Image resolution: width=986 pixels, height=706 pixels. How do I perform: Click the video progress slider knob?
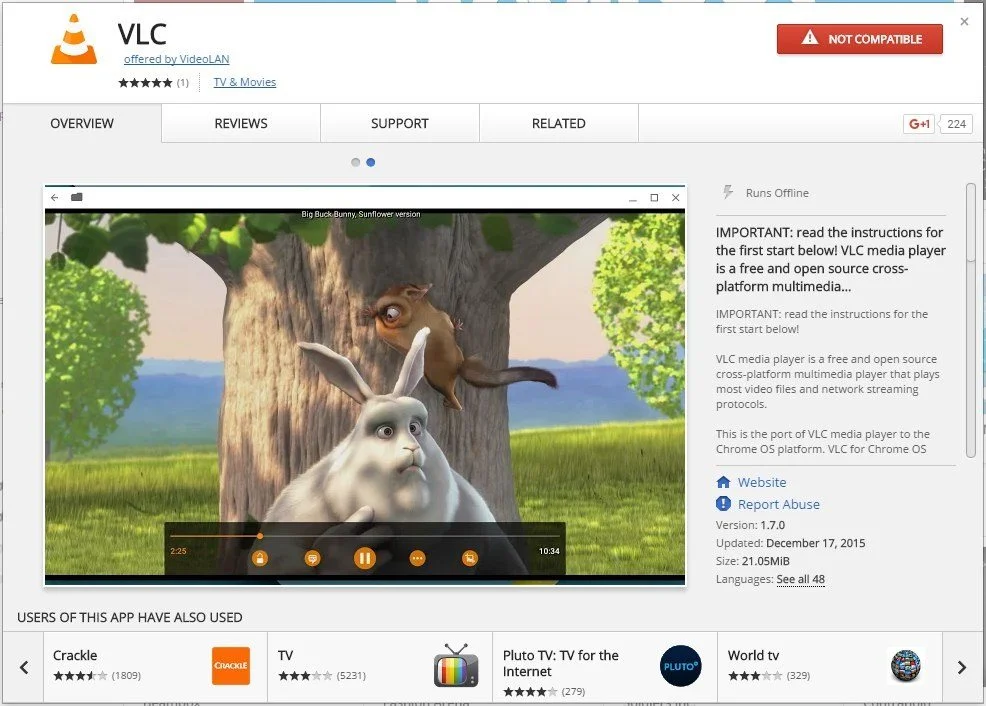pos(260,536)
